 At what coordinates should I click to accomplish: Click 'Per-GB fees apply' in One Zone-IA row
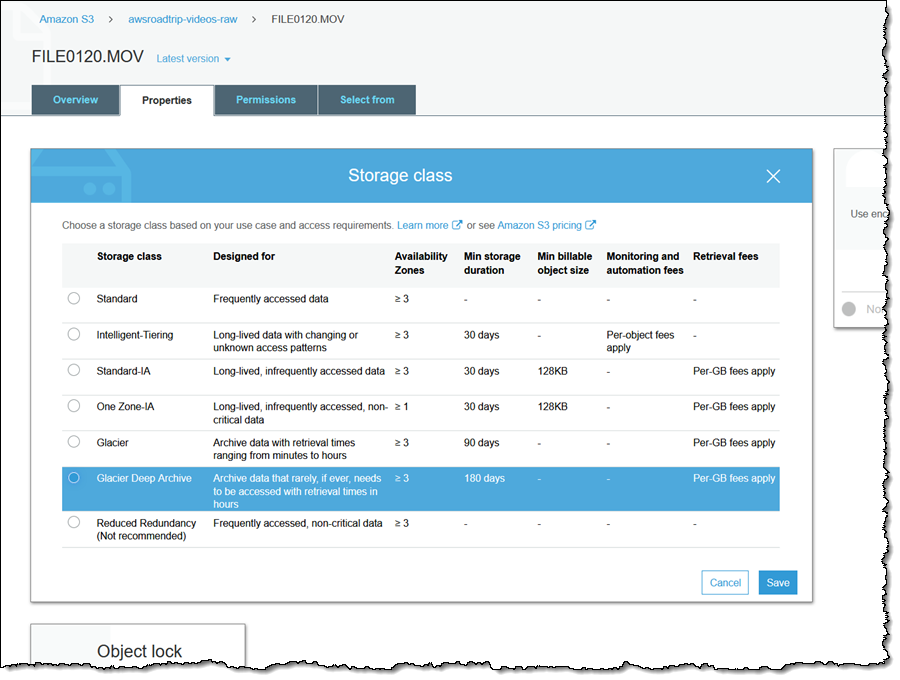pos(734,407)
